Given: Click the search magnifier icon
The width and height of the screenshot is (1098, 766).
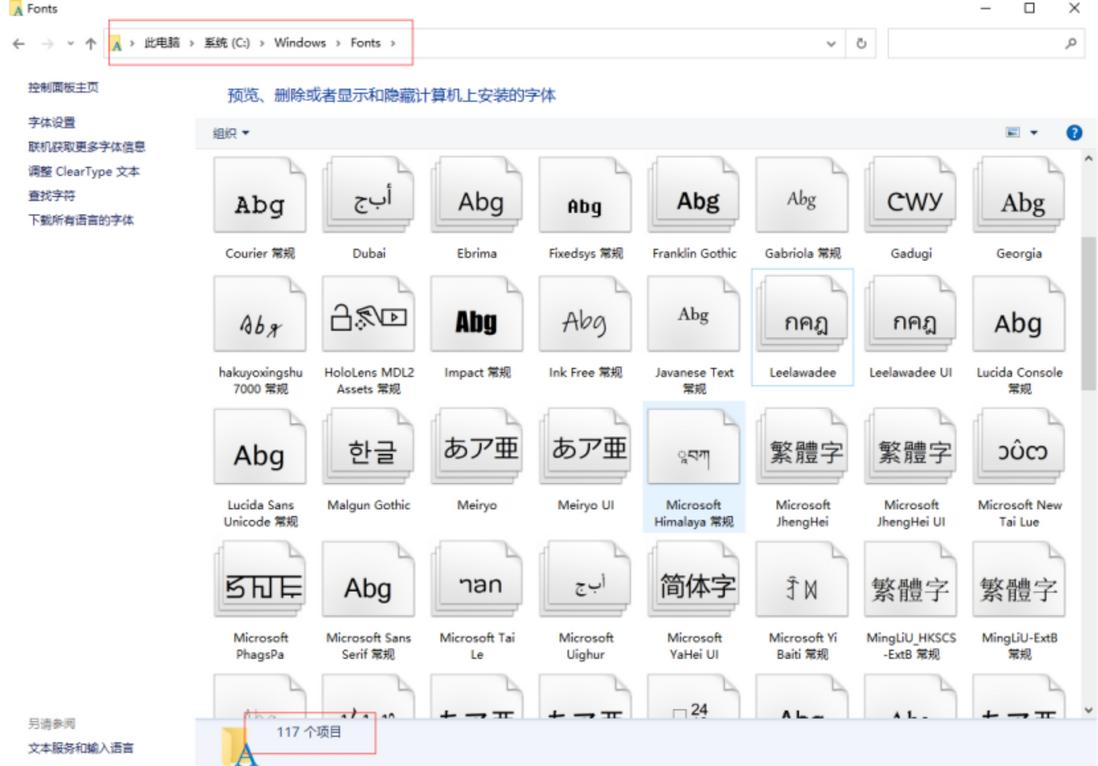Looking at the screenshot, I should point(1071,43).
